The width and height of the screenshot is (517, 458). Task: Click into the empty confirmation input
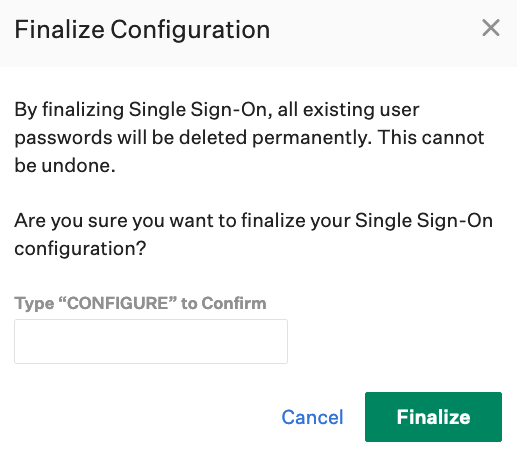(151, 341)
